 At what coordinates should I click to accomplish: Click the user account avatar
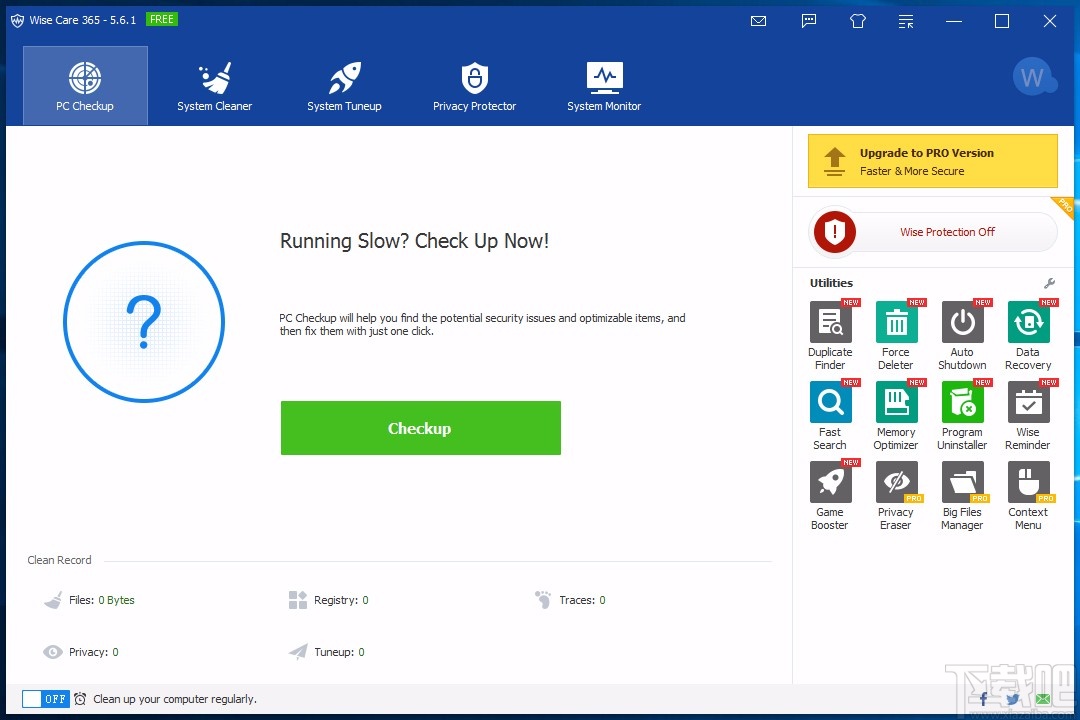pyautogui.click(x=1032, y=77)
